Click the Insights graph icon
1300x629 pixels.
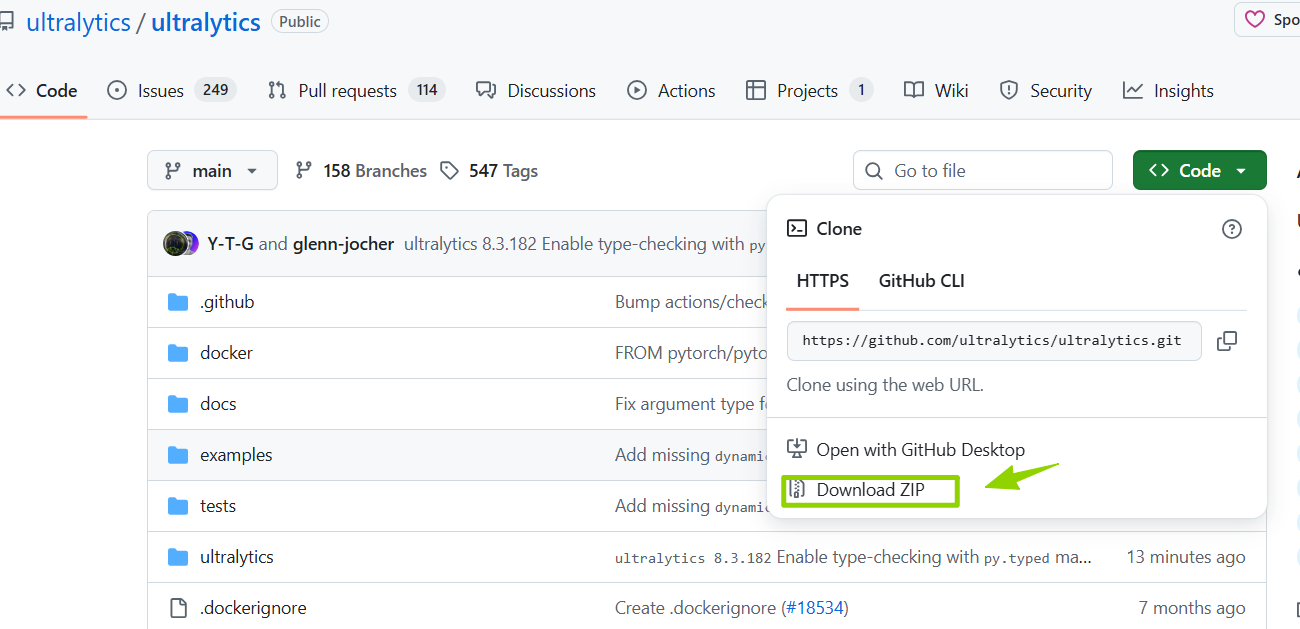(1133, 91)
